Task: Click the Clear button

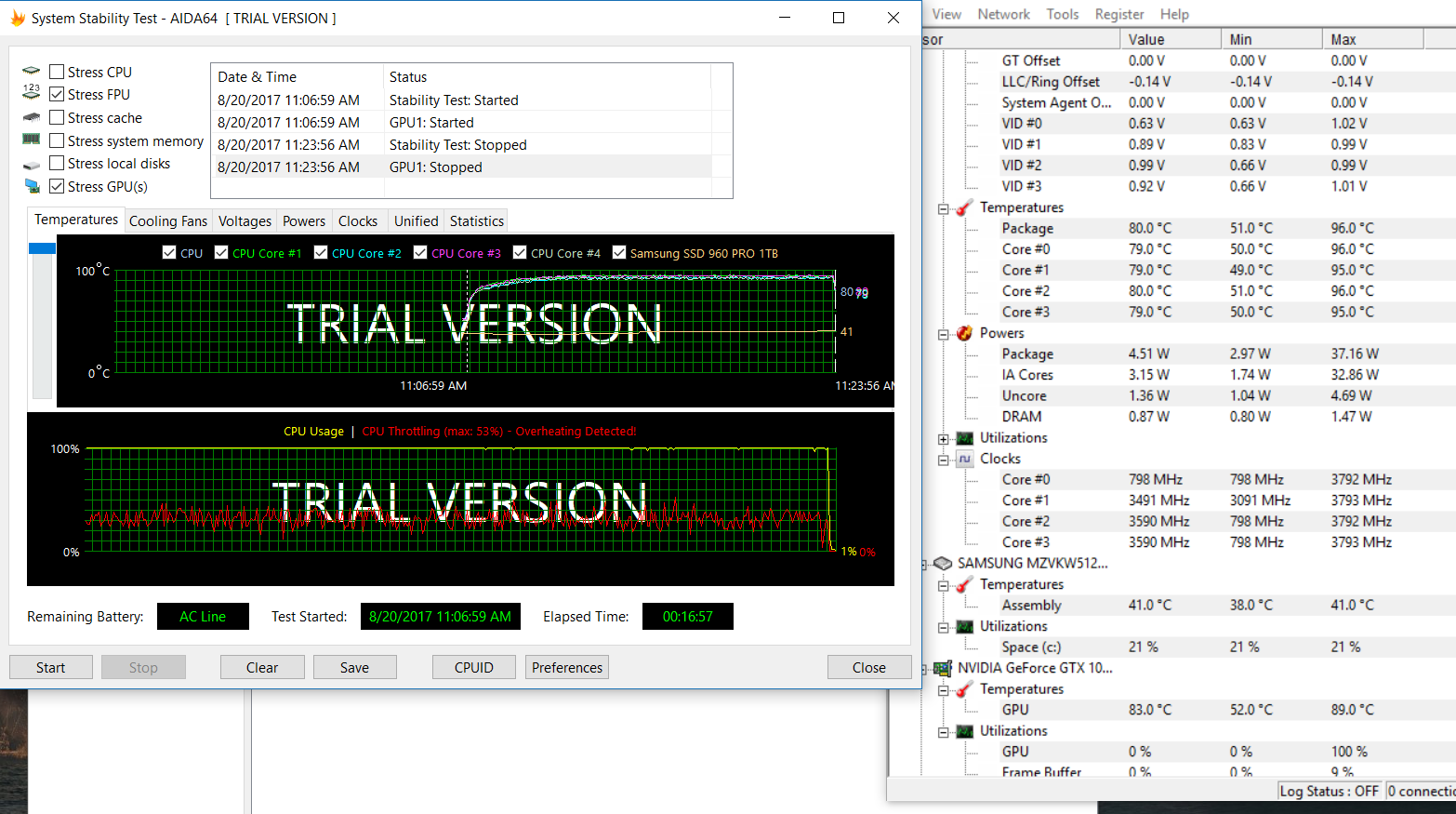Action: tap(262, 667)
